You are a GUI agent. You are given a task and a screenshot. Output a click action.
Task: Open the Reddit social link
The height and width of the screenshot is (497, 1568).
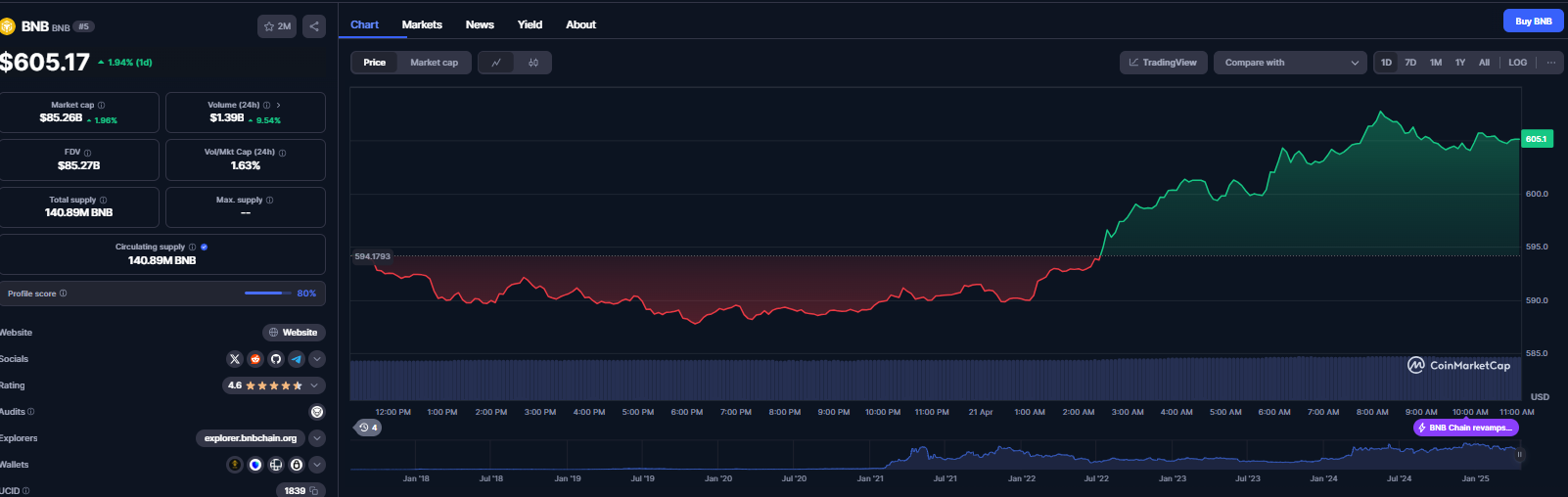[x=255, y=359]
